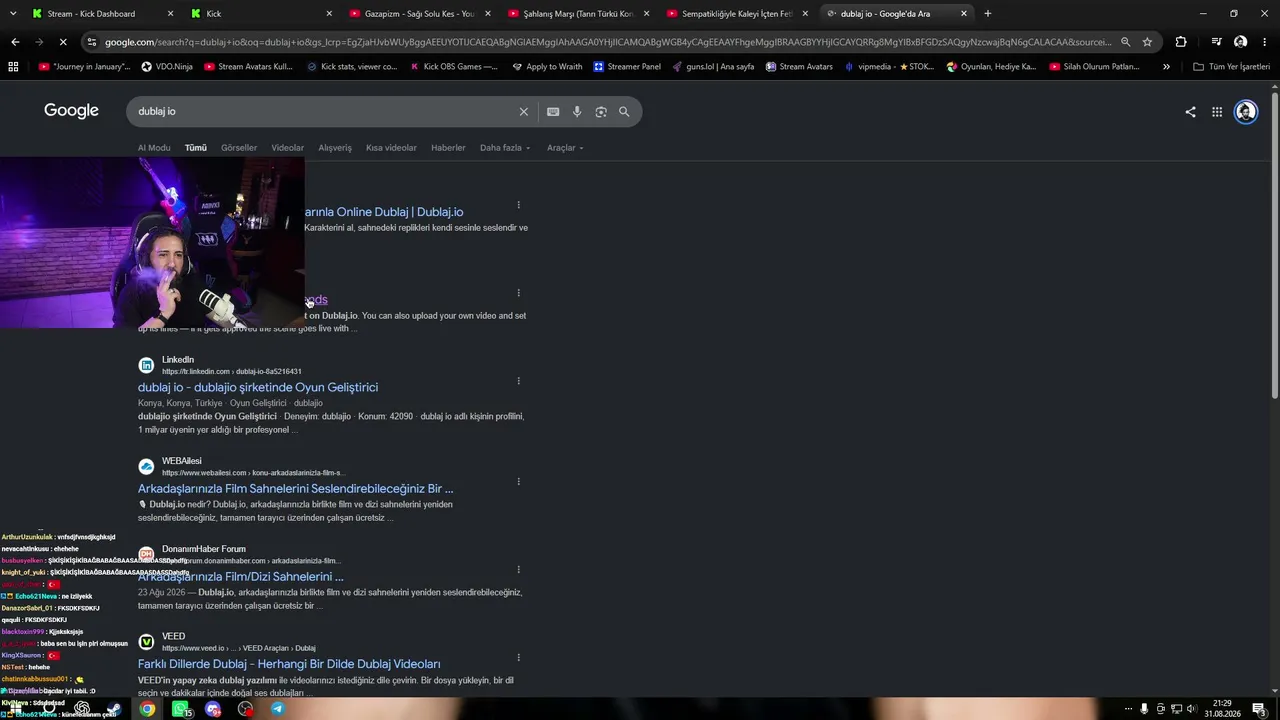Open Telegram from the taskbar

click(x=278, y=709)
